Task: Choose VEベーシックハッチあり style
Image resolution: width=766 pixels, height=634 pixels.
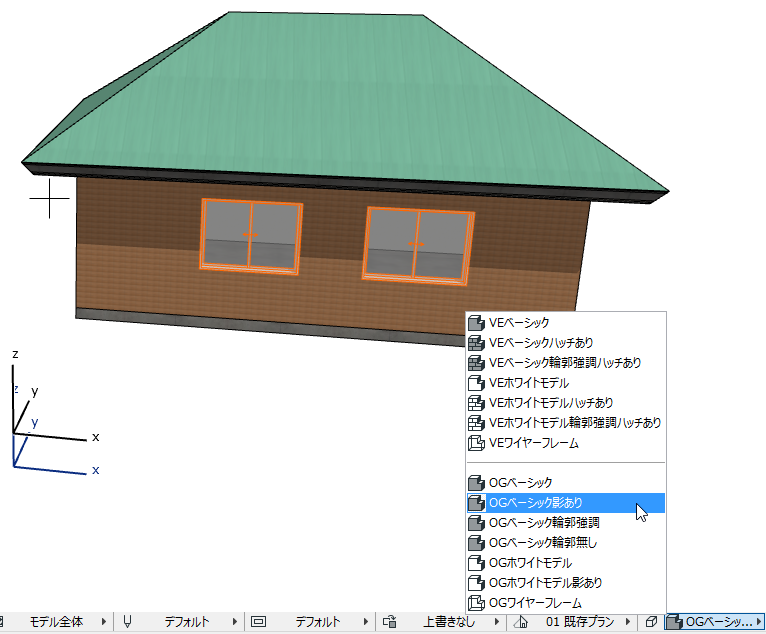Action: pos(566,342)
